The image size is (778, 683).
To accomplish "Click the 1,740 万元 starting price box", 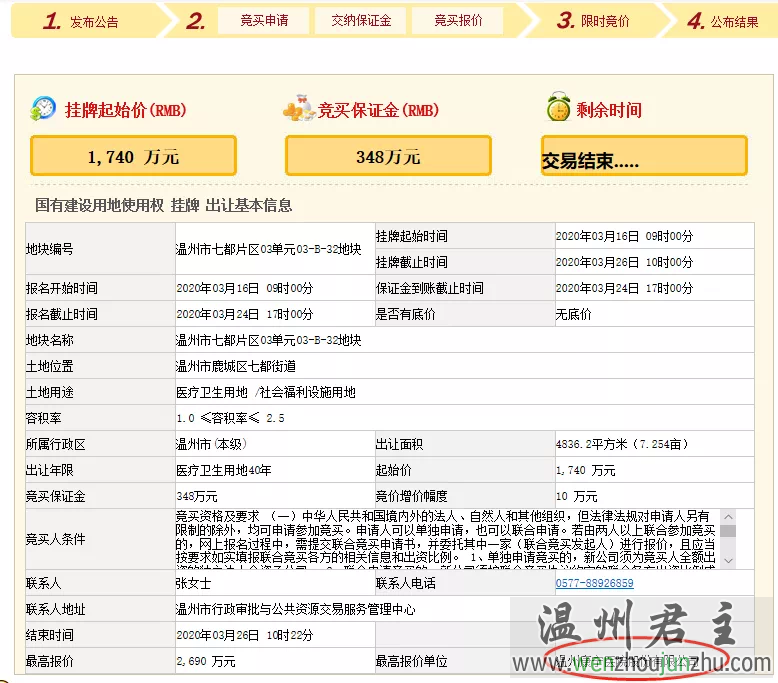I will 133,156.
